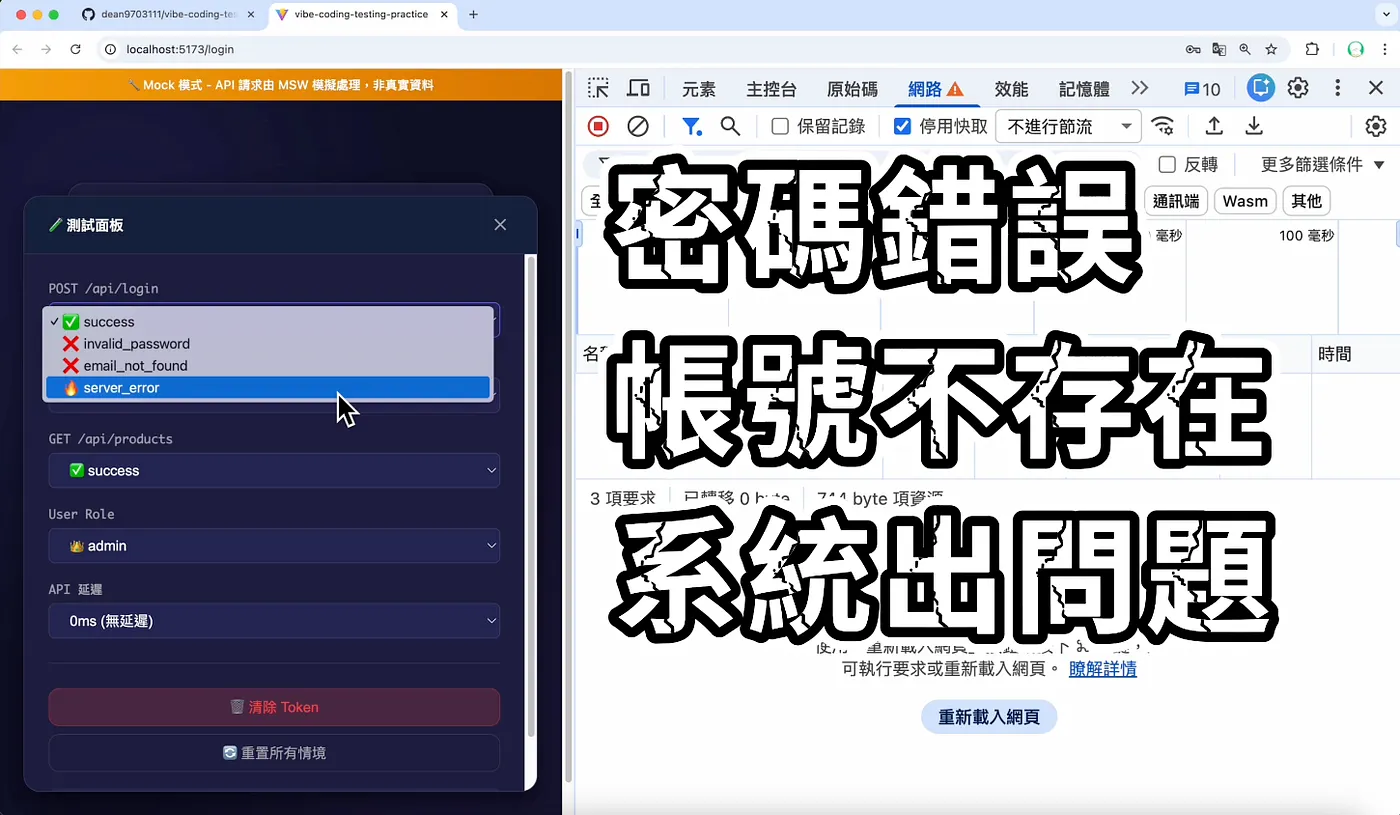
Task: Switch to the 元素 tab
Action: coord(699,89)
